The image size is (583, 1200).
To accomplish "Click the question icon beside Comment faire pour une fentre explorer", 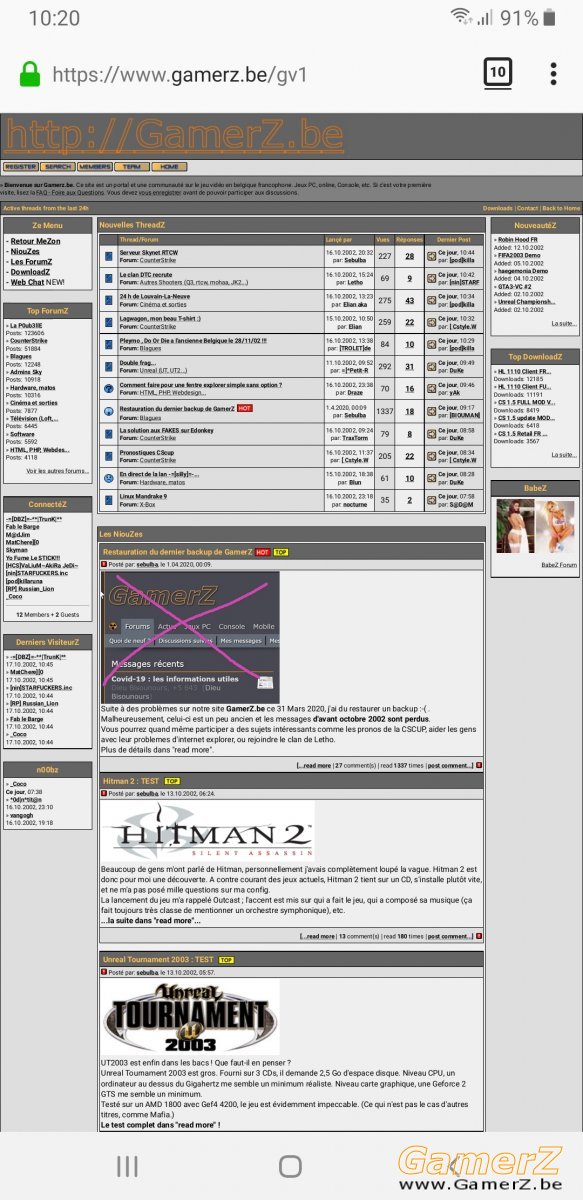I will coord(109,388).
